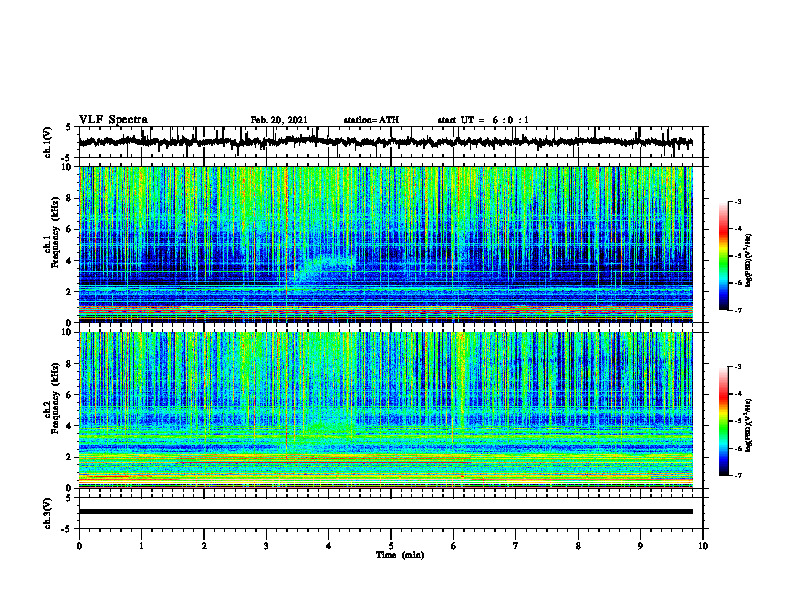Click the time axis tick label '6'

454,546
